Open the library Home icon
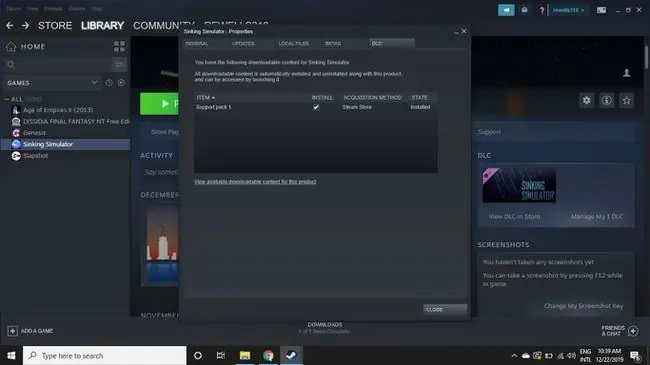The height and width of the screenshot is (365, 650). (11, 46)
